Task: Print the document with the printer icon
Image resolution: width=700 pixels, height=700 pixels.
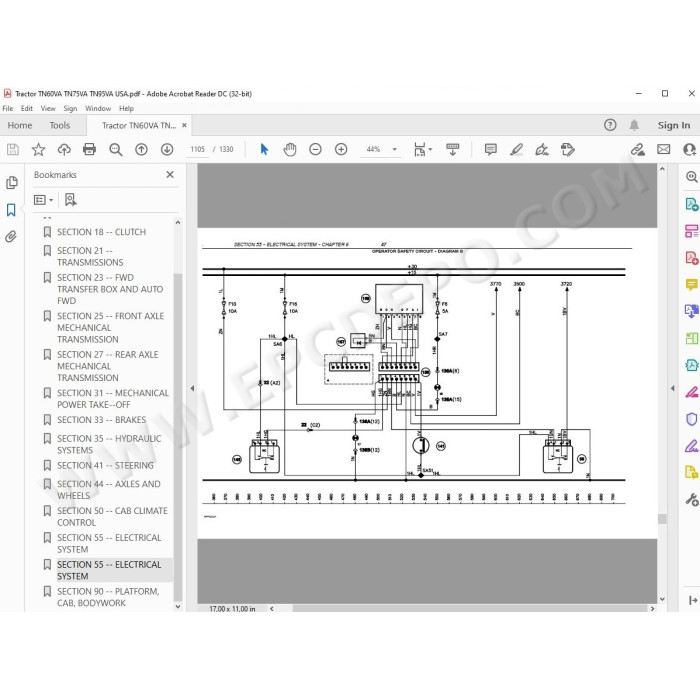Action: pos(89,149)
